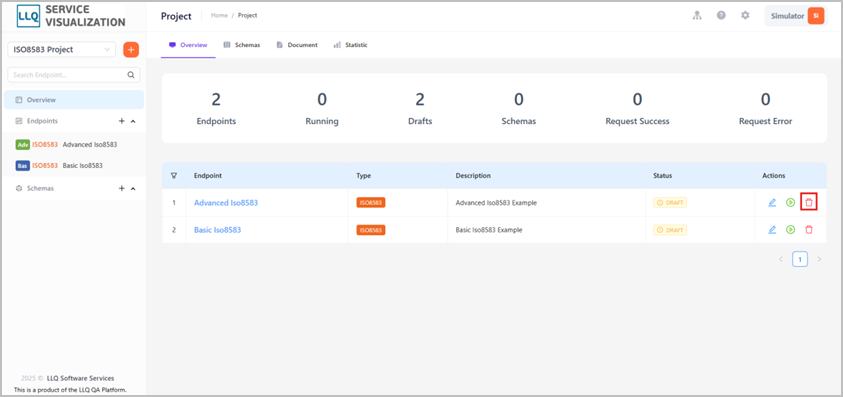843x397 pixels.
Task: Click the organization tree icon in header
Action: click(x=697, y=16)
